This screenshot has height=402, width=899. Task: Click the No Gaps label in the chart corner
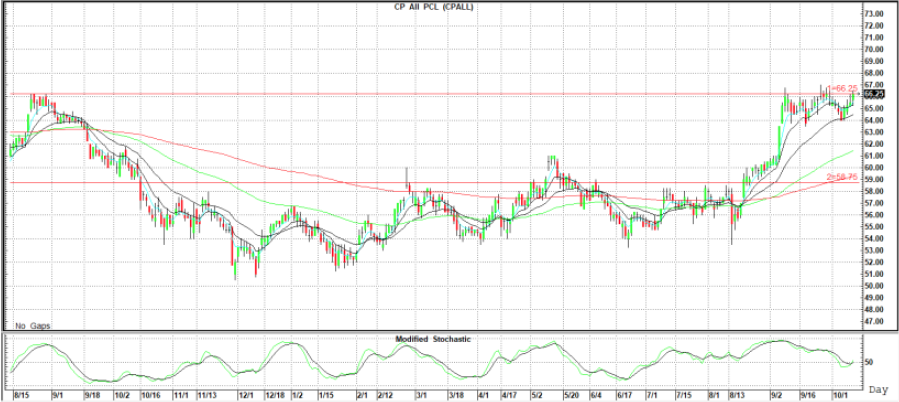[33, 326]
